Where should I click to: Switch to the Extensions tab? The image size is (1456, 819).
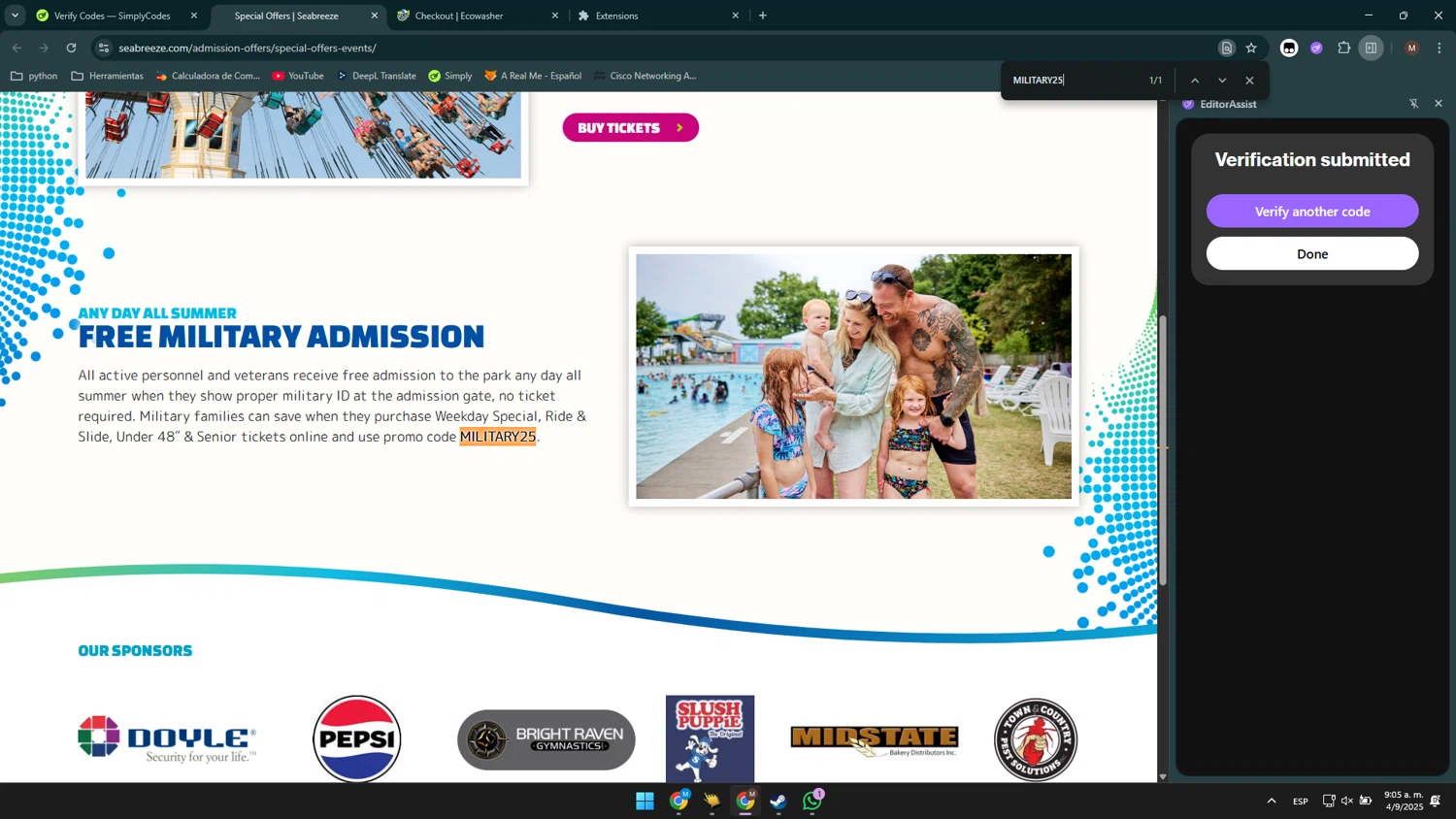[x=617, y=16]
